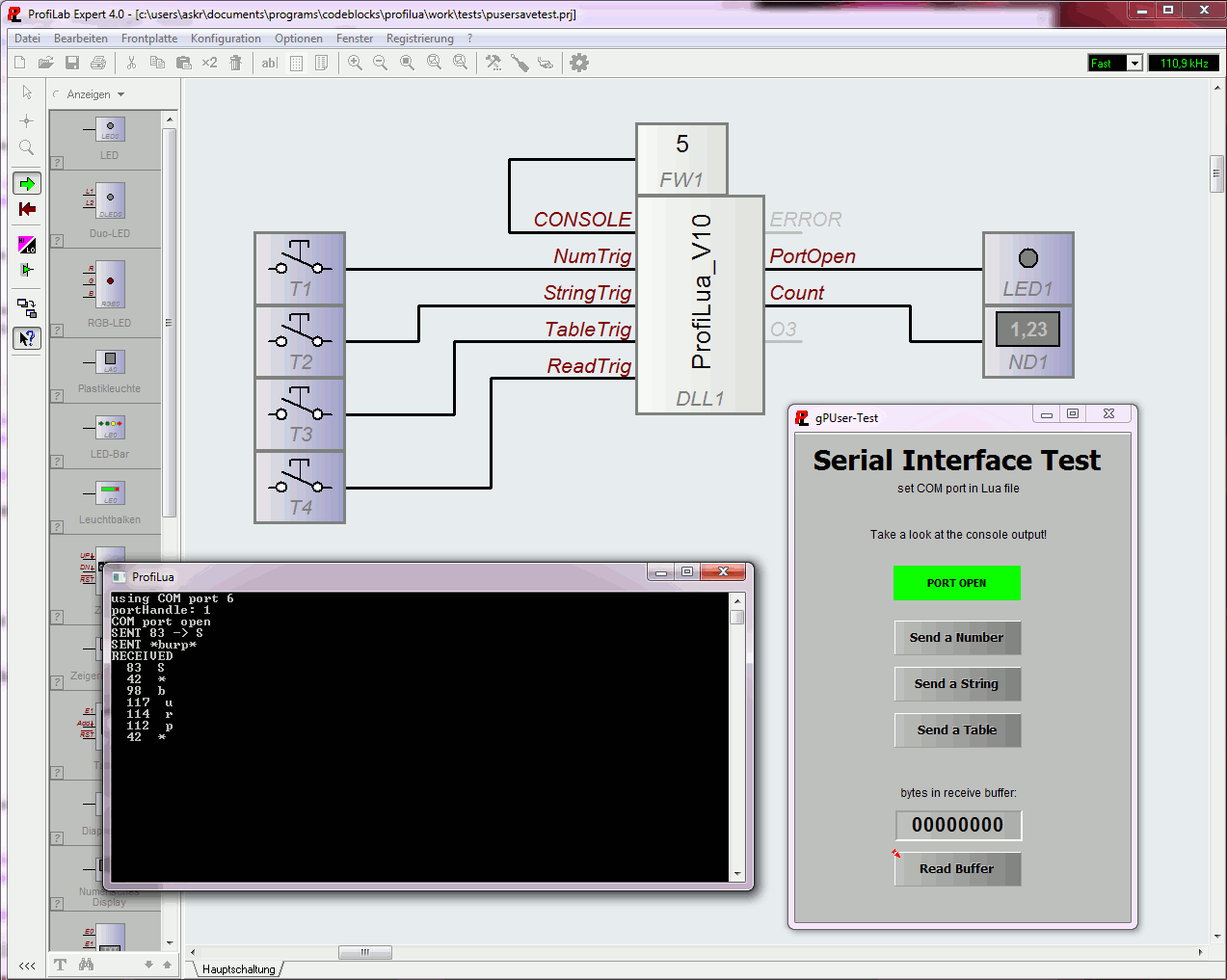Paste from clipboard using toolbar icon
This screenshot has width=1227, height=980.
coord(183,63)
